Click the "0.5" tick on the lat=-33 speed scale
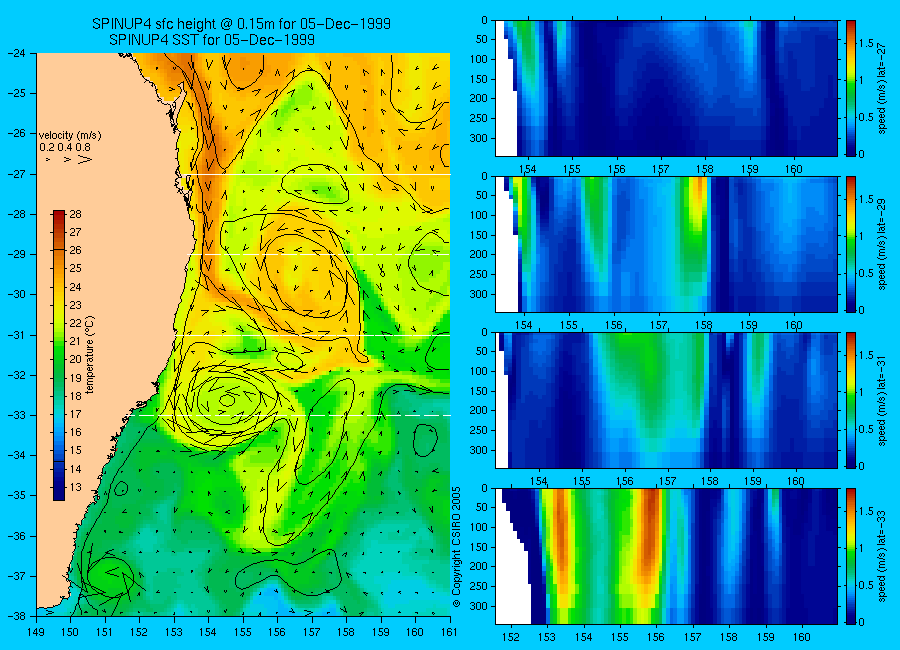 pos(866,585)
